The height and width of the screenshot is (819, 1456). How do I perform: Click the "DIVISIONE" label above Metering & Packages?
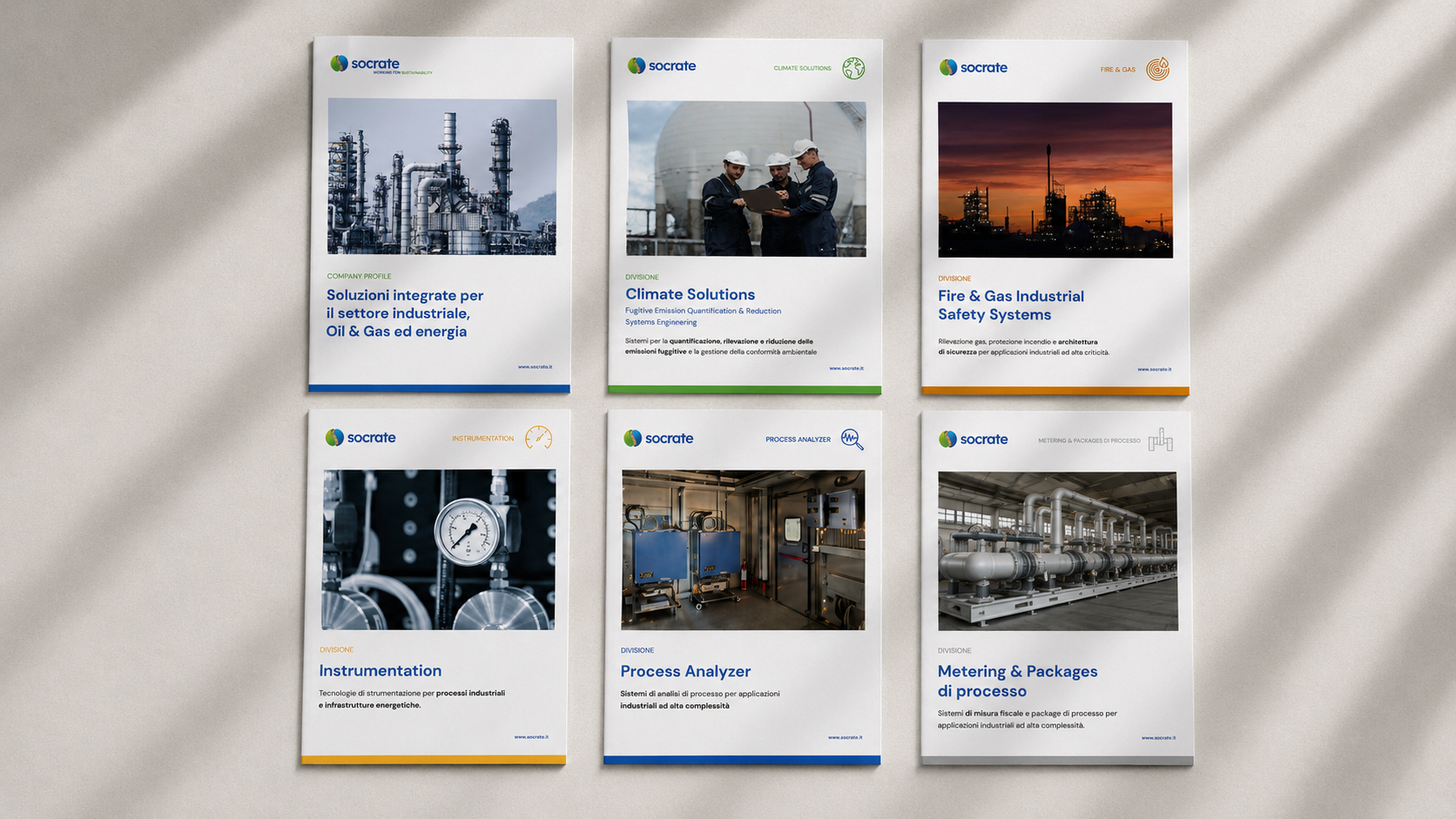pyautogui.click(x=954, y=650)
